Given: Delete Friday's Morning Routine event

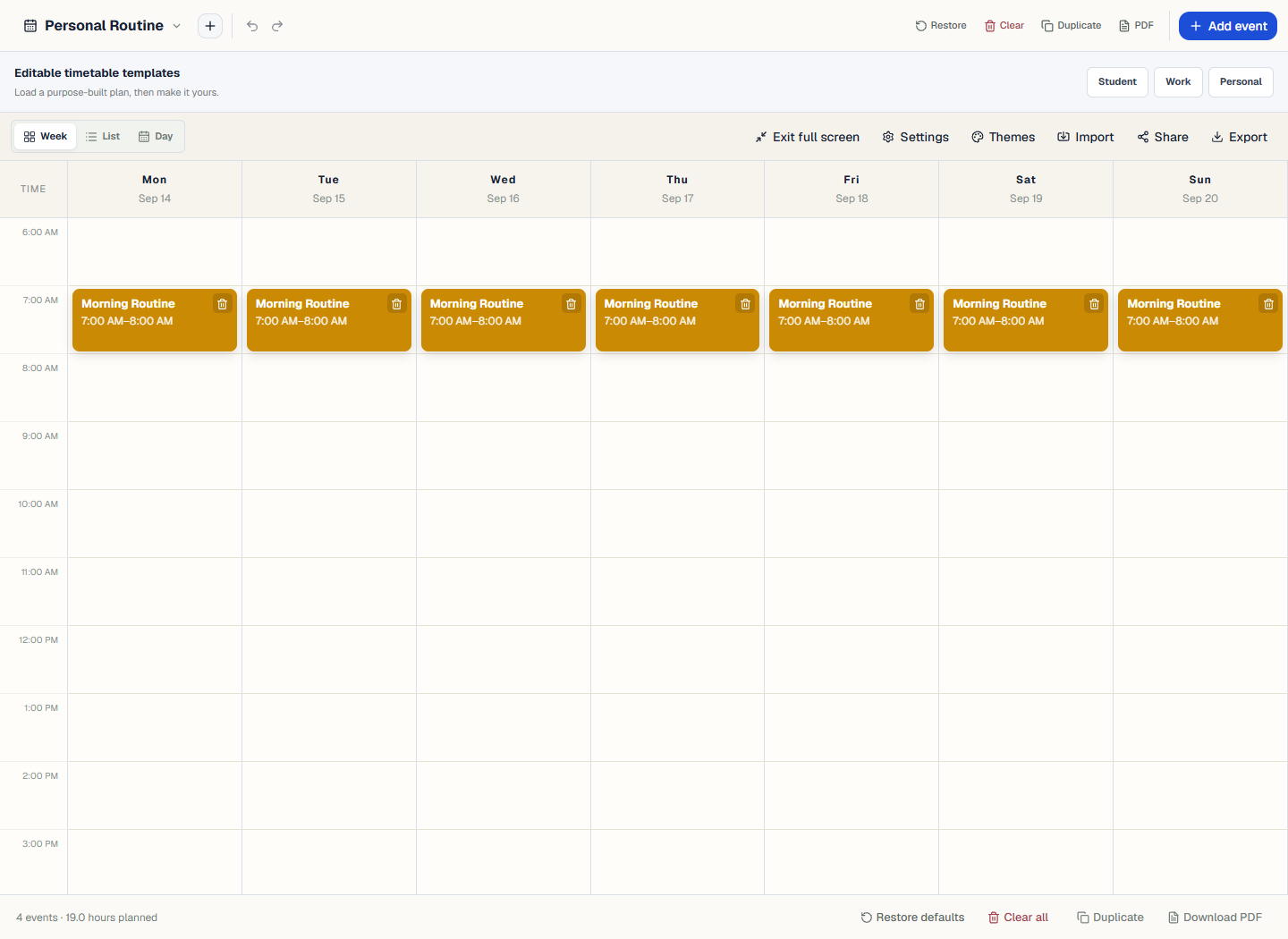Looking at the screenshot, I should pos(919,304).
